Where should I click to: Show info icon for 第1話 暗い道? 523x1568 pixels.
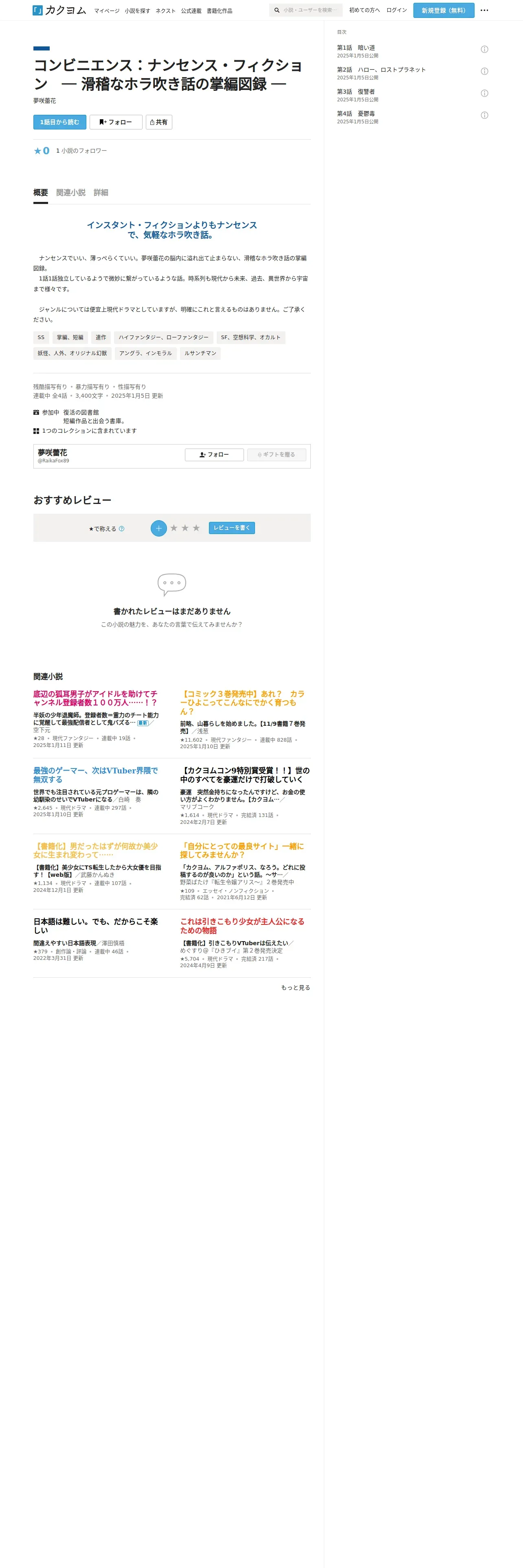484,49
